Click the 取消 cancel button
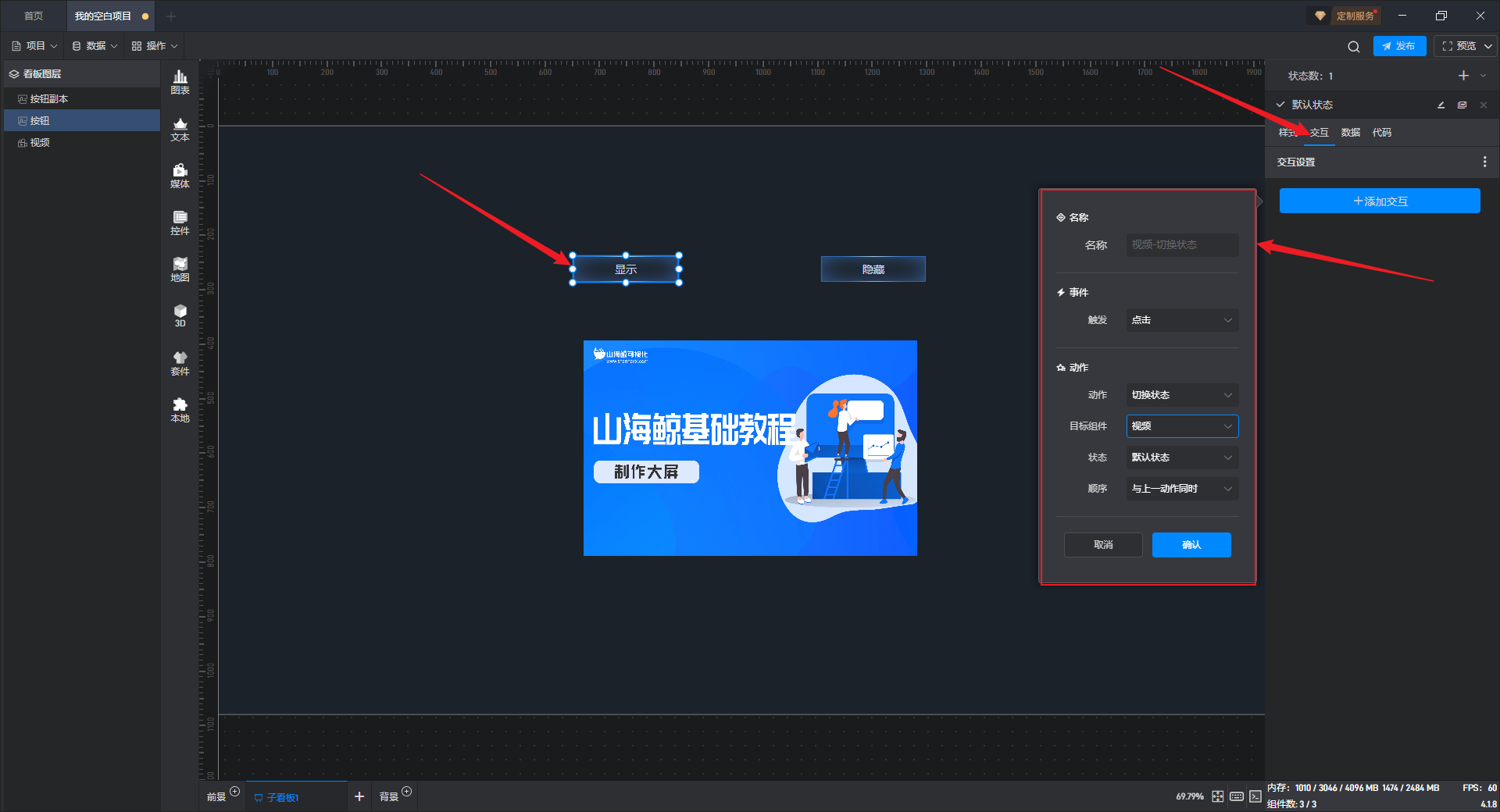This screenshot has width=1500, height=812. pyautogui.click(x=1103, y=545)
